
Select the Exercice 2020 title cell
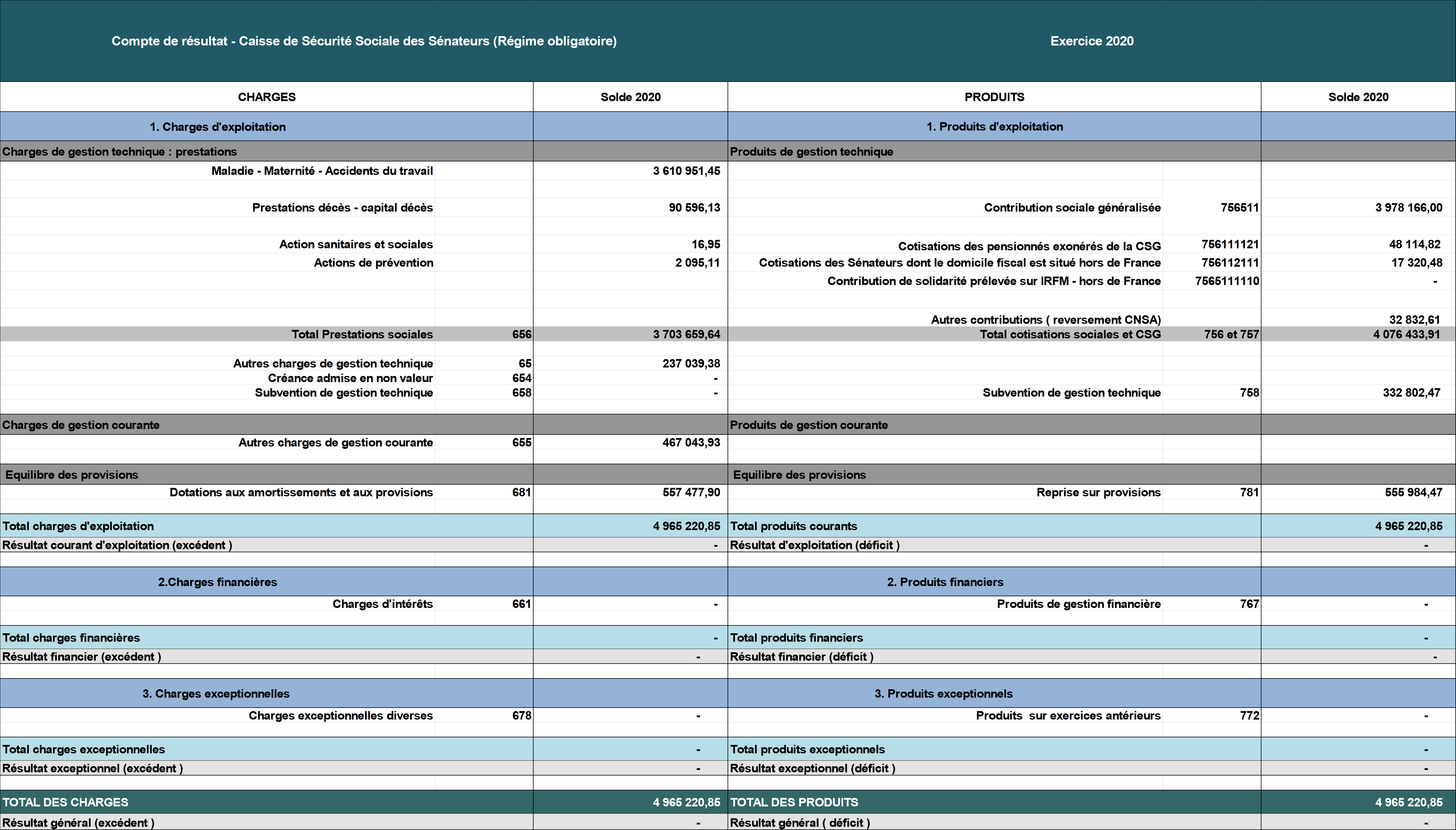[x=1091, y=41]
